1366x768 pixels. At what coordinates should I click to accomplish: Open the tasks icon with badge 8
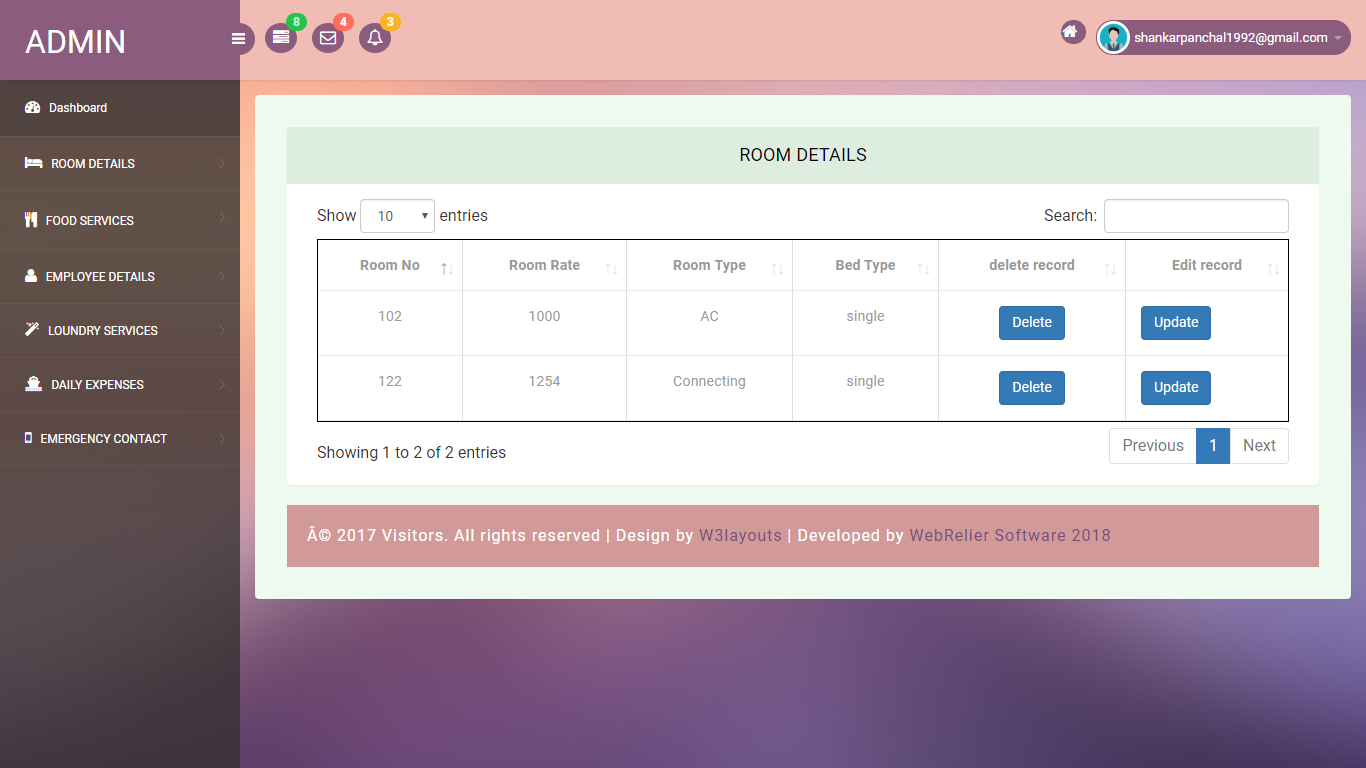[281, 38]
